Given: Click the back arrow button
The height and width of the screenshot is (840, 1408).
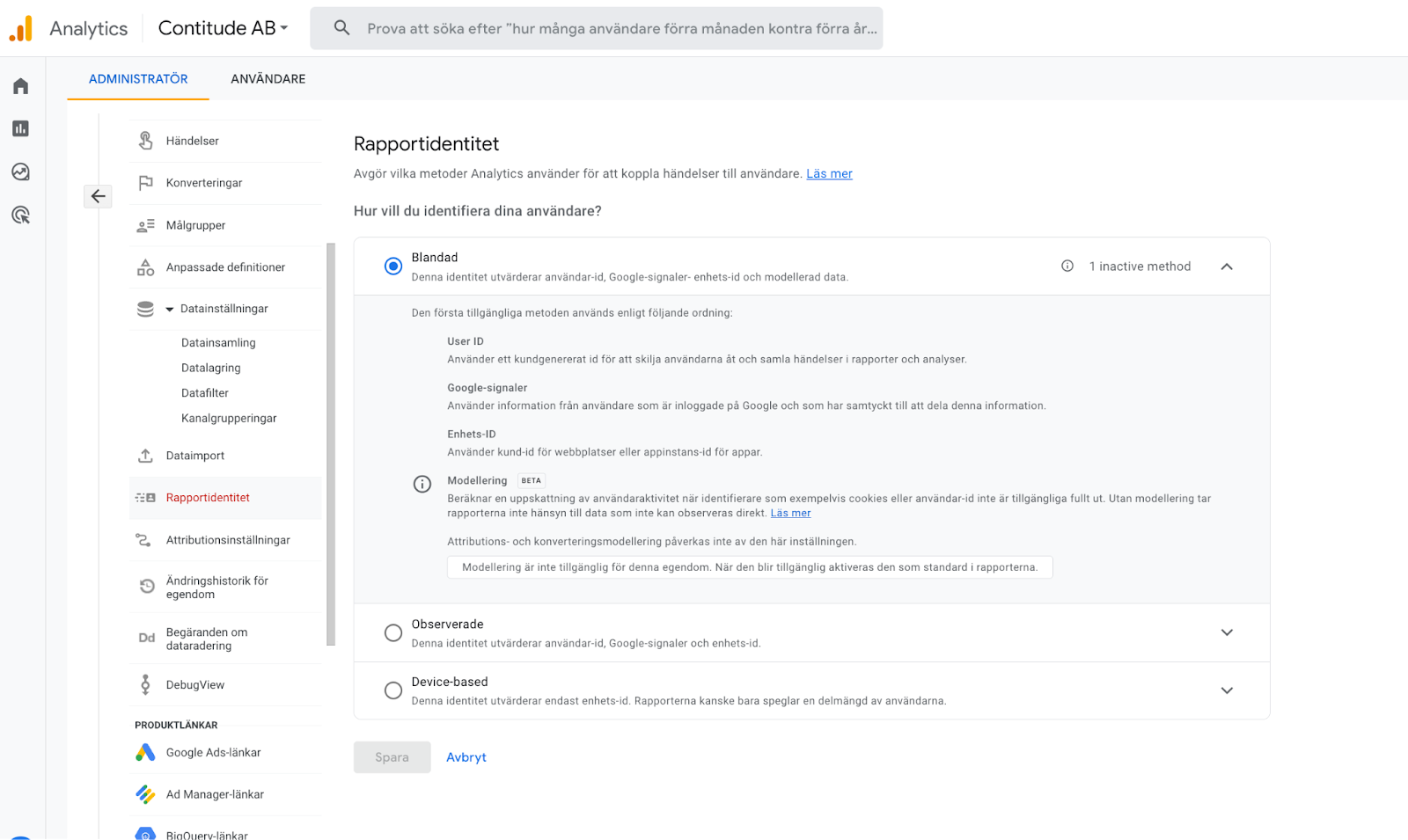Looking at the screenshot, I should pos(99,196).
